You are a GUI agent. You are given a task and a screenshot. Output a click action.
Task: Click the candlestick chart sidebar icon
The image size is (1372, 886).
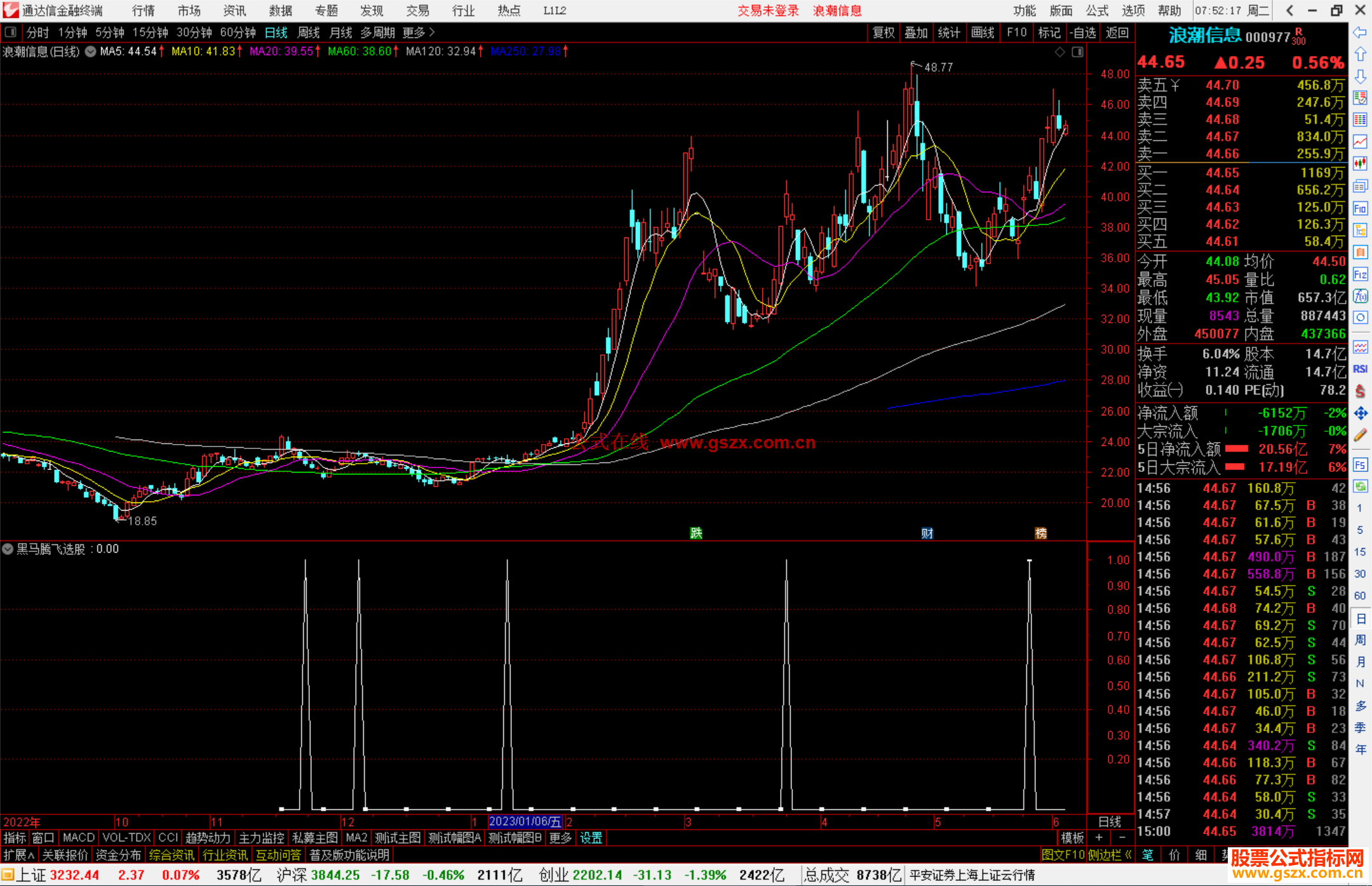(x=1360, y=163)
